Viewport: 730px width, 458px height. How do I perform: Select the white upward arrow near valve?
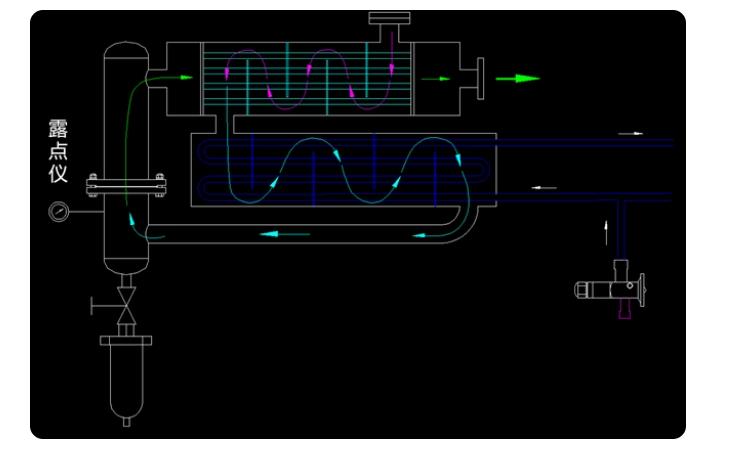tap(605, 232)
